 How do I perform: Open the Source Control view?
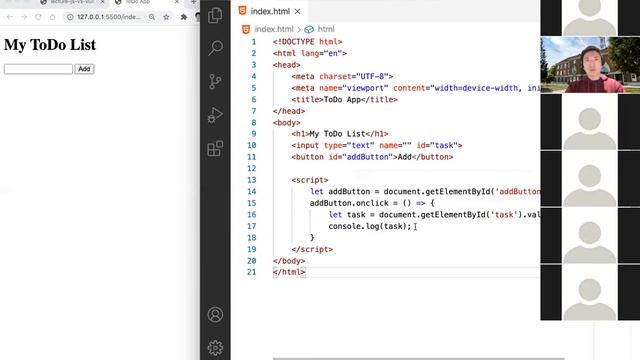click(215, 82)
